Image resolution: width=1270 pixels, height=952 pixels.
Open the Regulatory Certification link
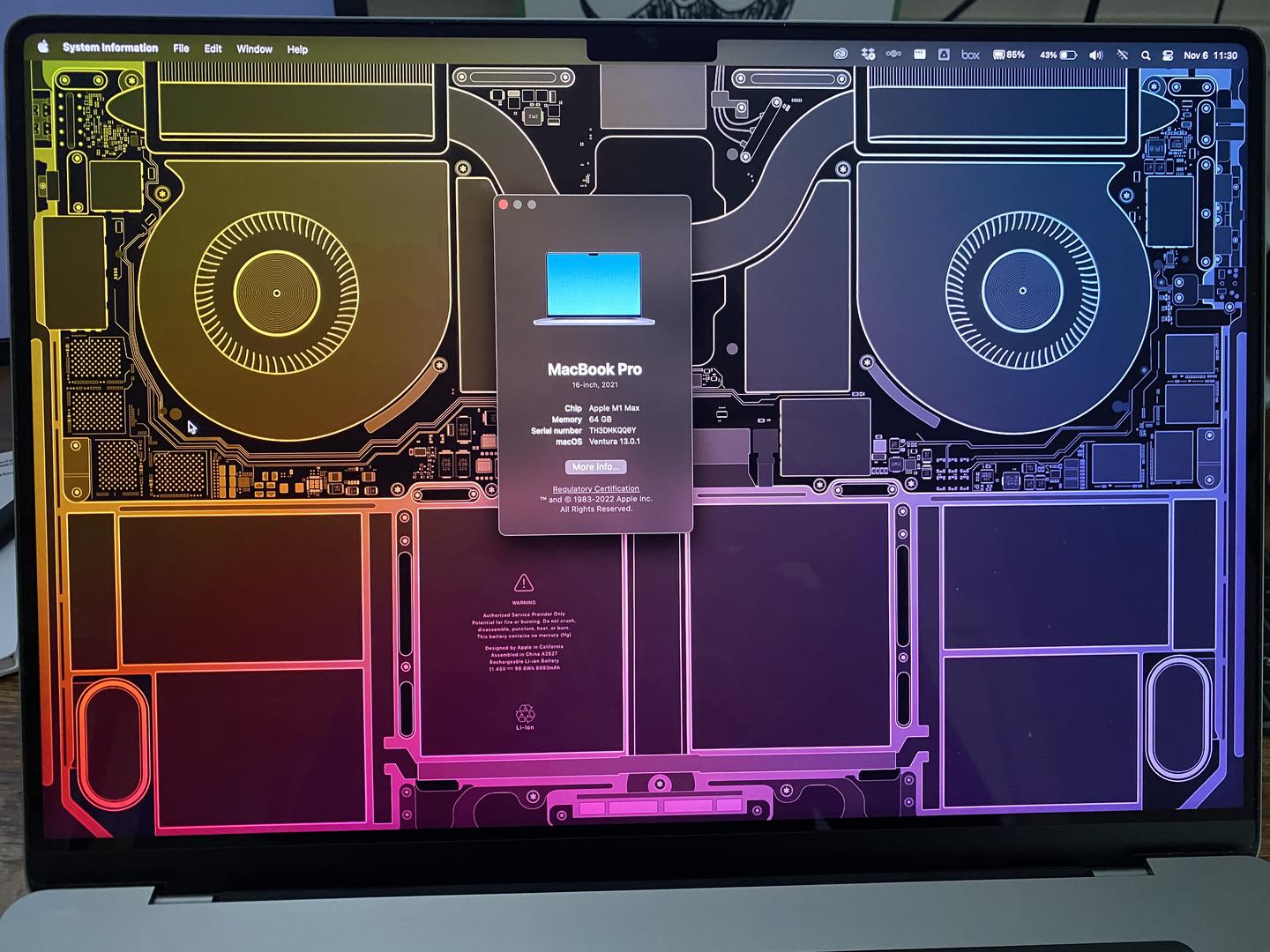click(596, 488)
